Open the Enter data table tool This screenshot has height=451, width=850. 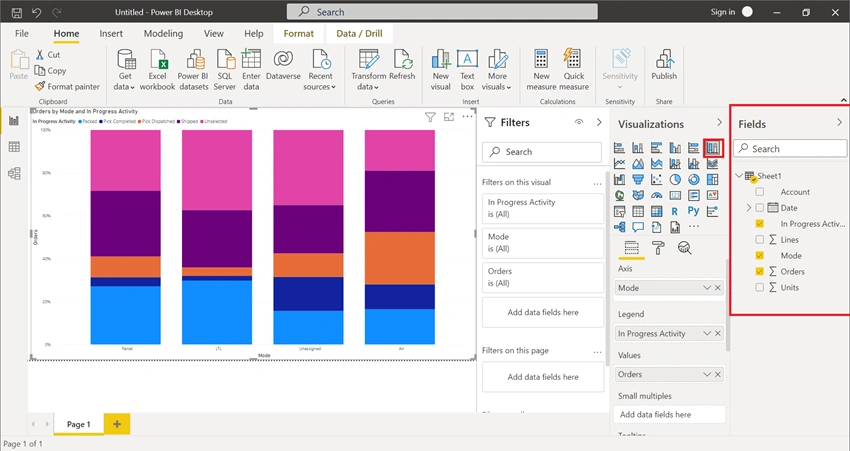tap(251, 69)
